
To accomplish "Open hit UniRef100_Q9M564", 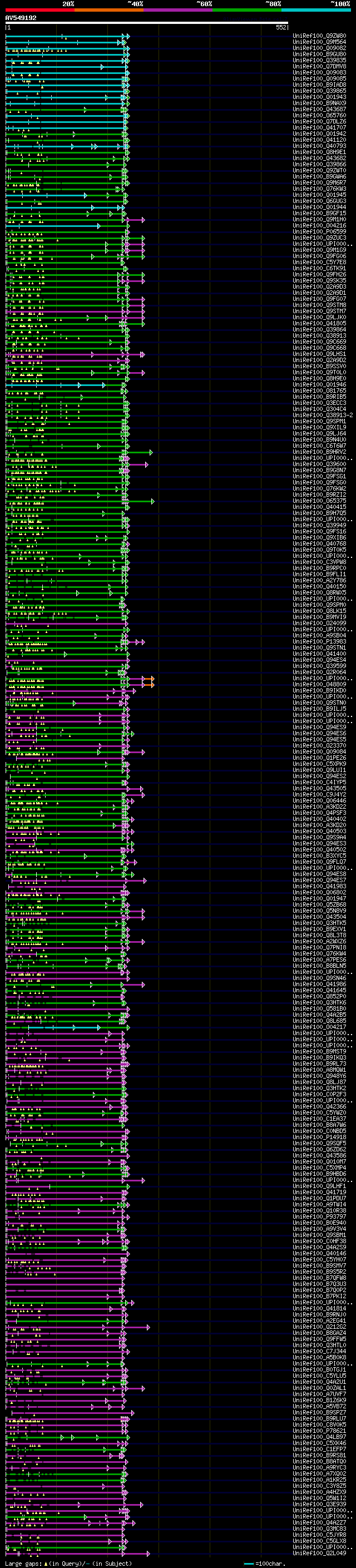I will tap(319, 42).
